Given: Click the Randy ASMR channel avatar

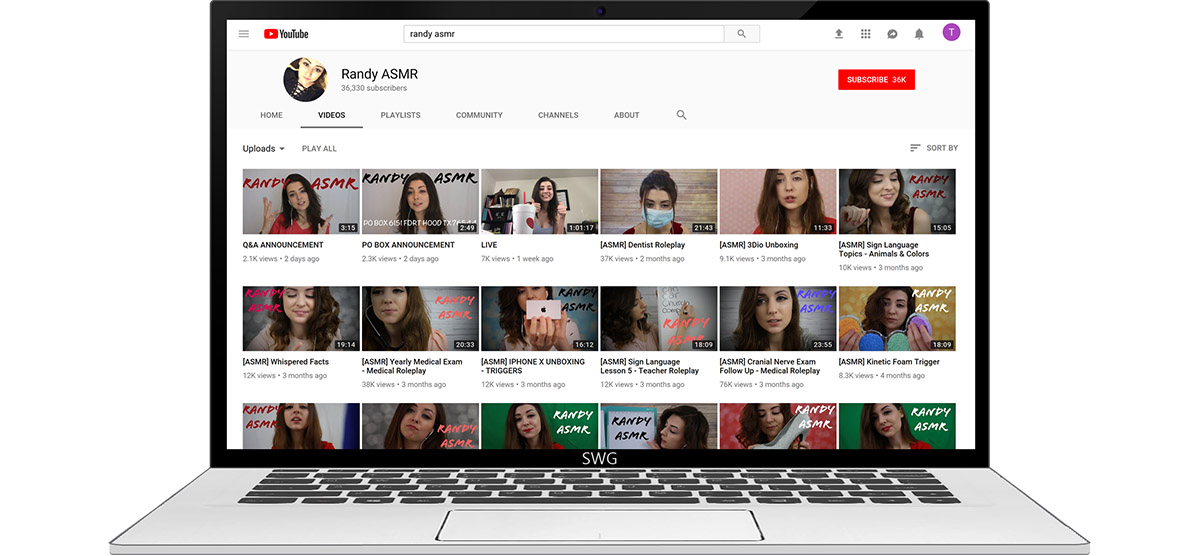Looking at the screenshot, I should (305, 79).
